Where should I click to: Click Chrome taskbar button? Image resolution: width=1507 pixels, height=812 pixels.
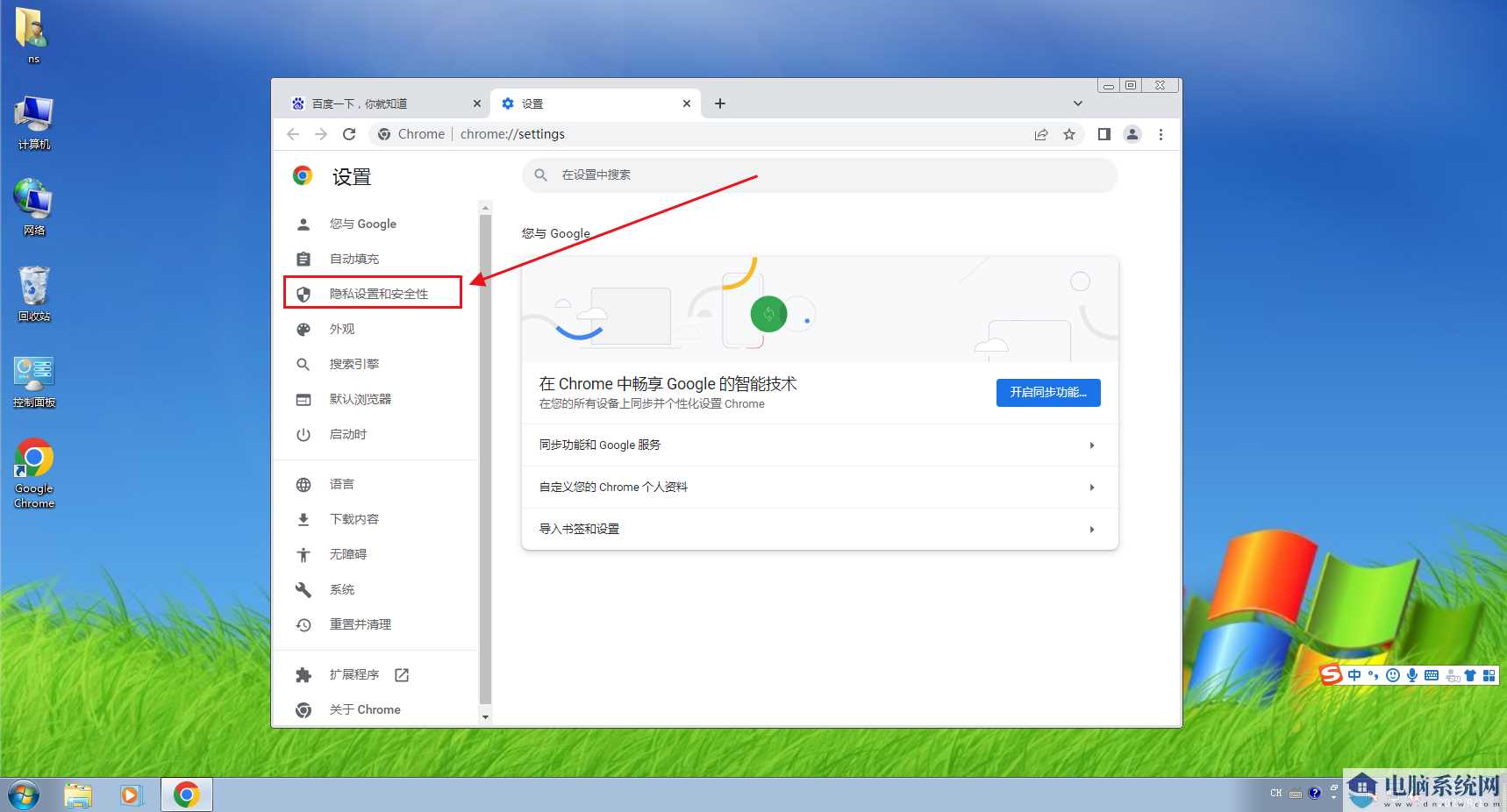[187, 795]
